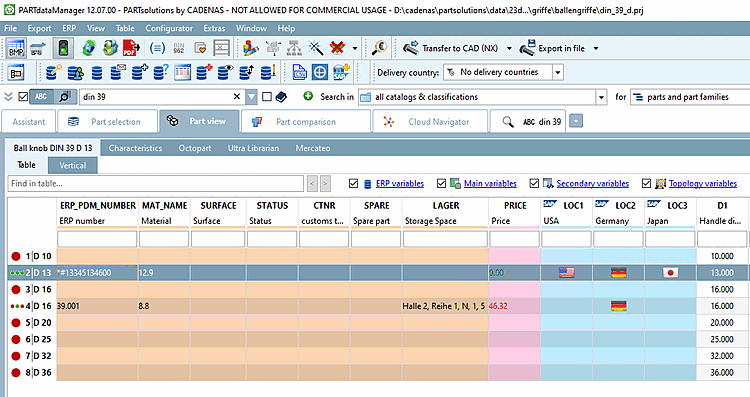Toggle the Topology variables checkbox
750x397 pixels.
(646, 183)
